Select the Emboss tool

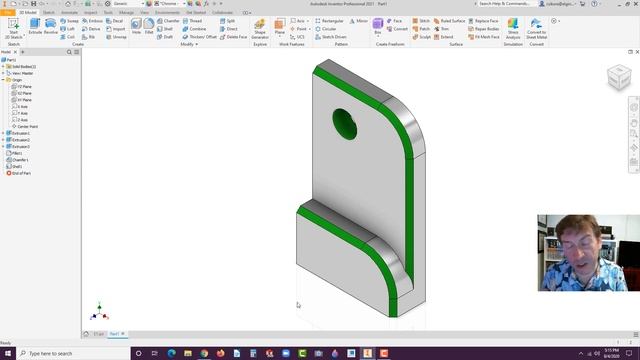(x=92, y=21)
